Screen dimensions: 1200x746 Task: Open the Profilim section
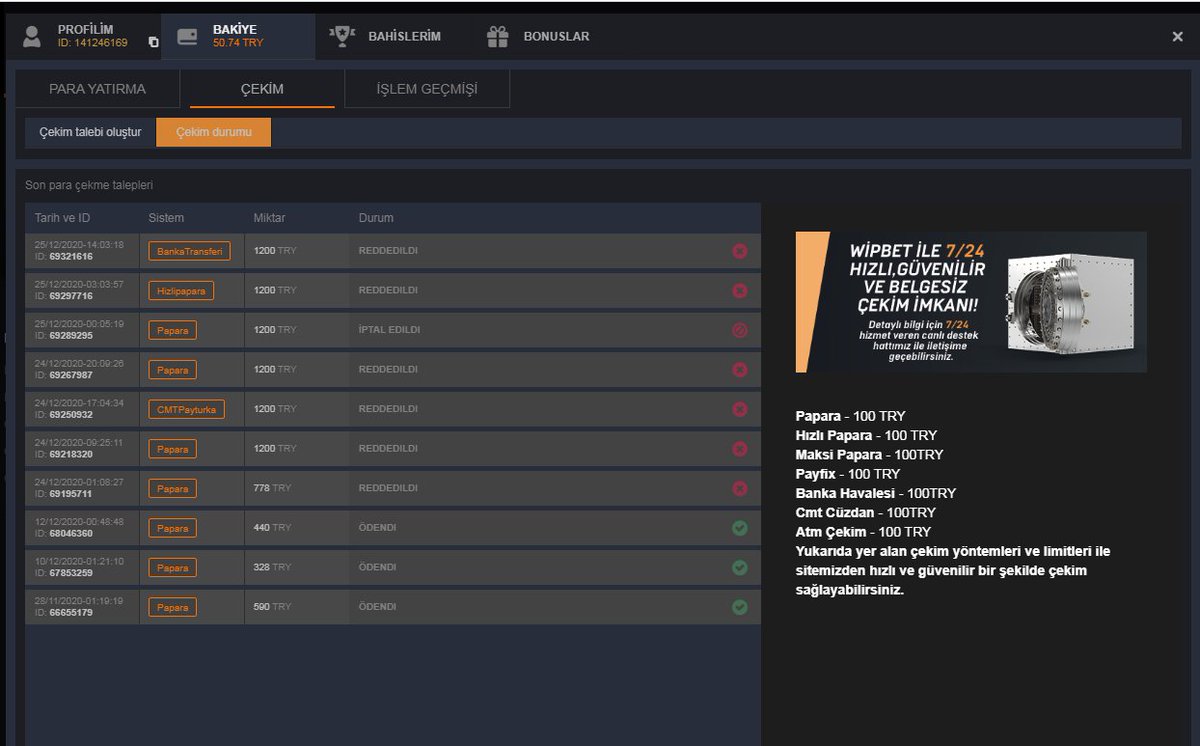[85, 37]
